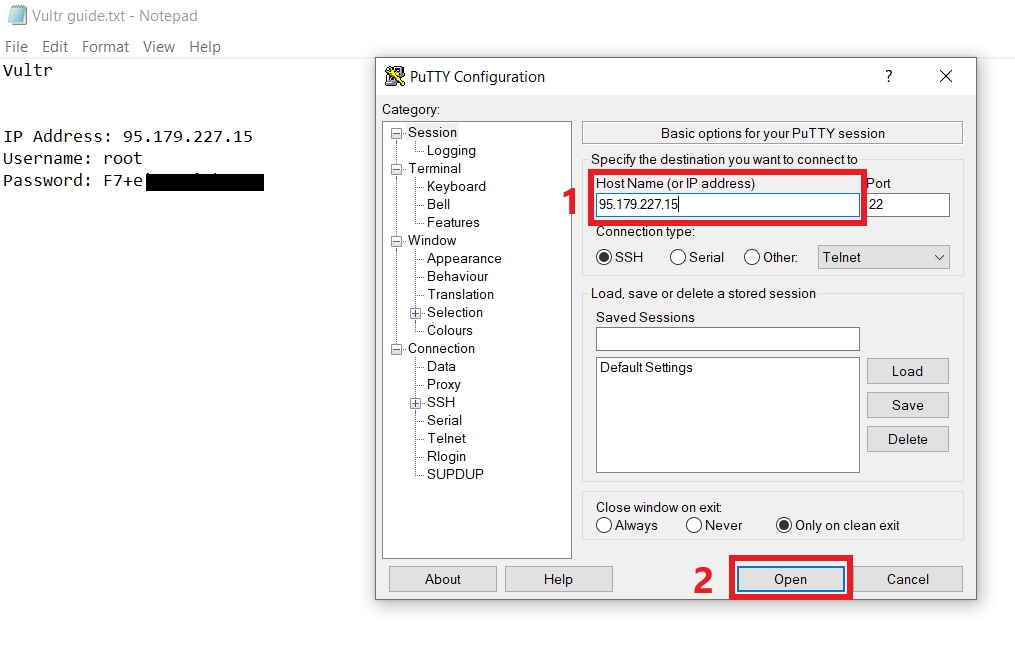The width and height of the screenshot is (1015, 656).
Task: Open Notepad Edit menu
Action: click(x=55, y=47)
